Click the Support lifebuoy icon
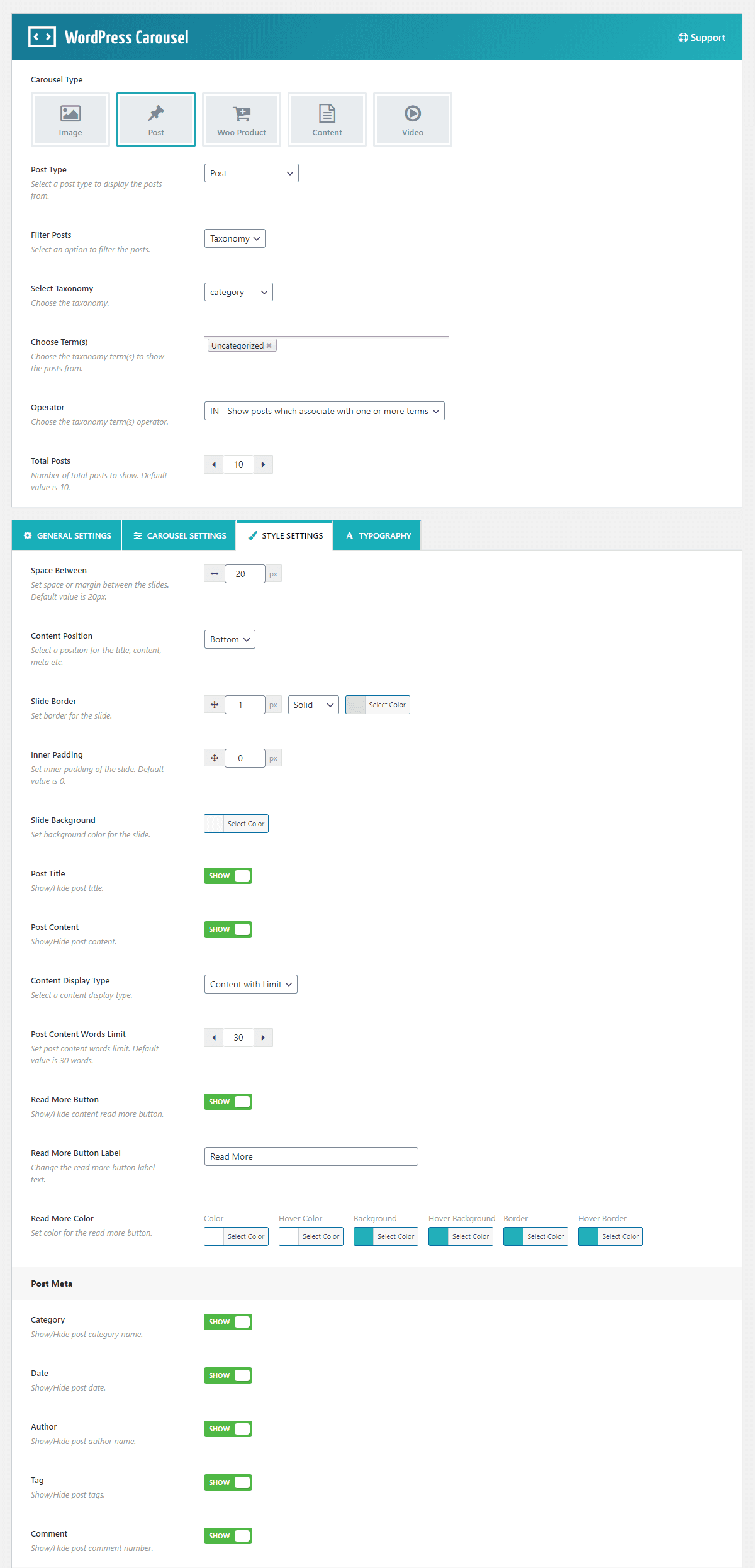The height and width of the screenshot is (1568, 755). pyautogui.click(x=683, y=38)
